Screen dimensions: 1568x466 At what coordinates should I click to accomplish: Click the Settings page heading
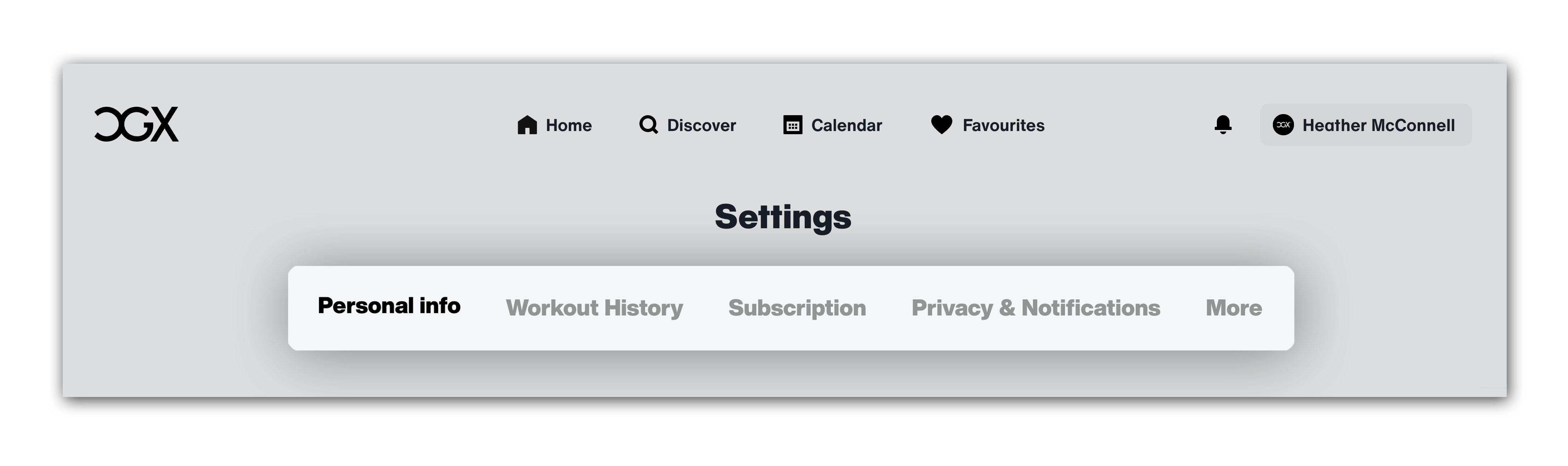[783, 217]
